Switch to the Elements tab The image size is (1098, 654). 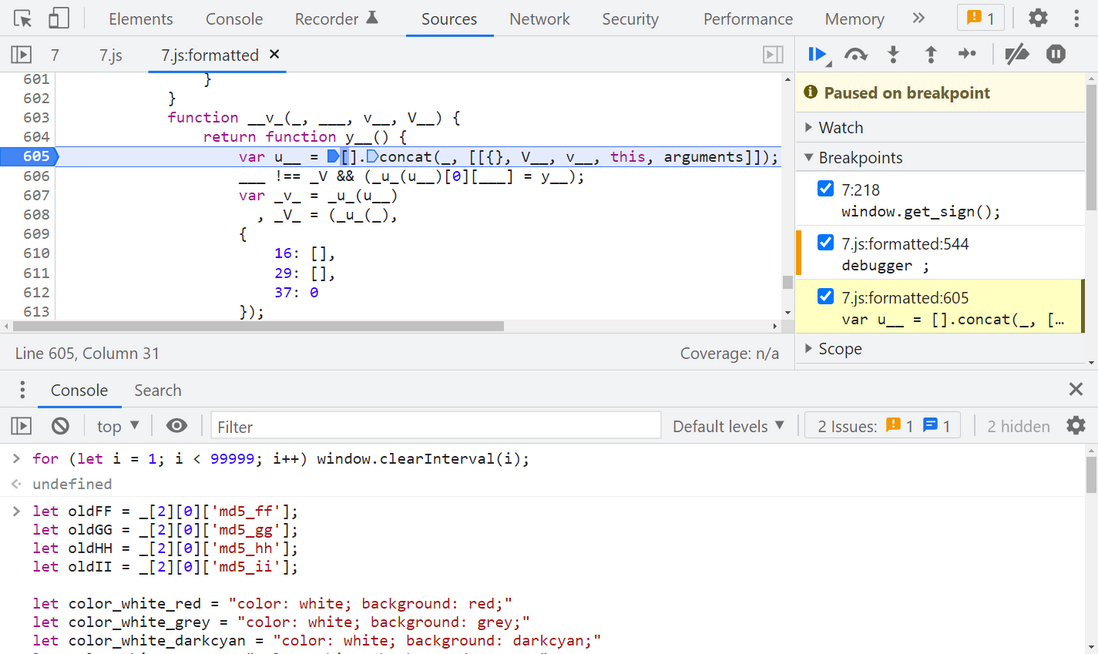click(141, 19)
